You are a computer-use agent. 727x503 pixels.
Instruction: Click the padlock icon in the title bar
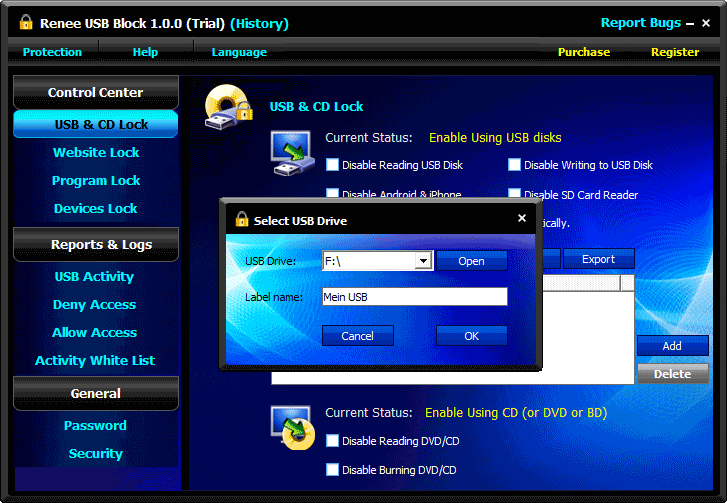26,22
